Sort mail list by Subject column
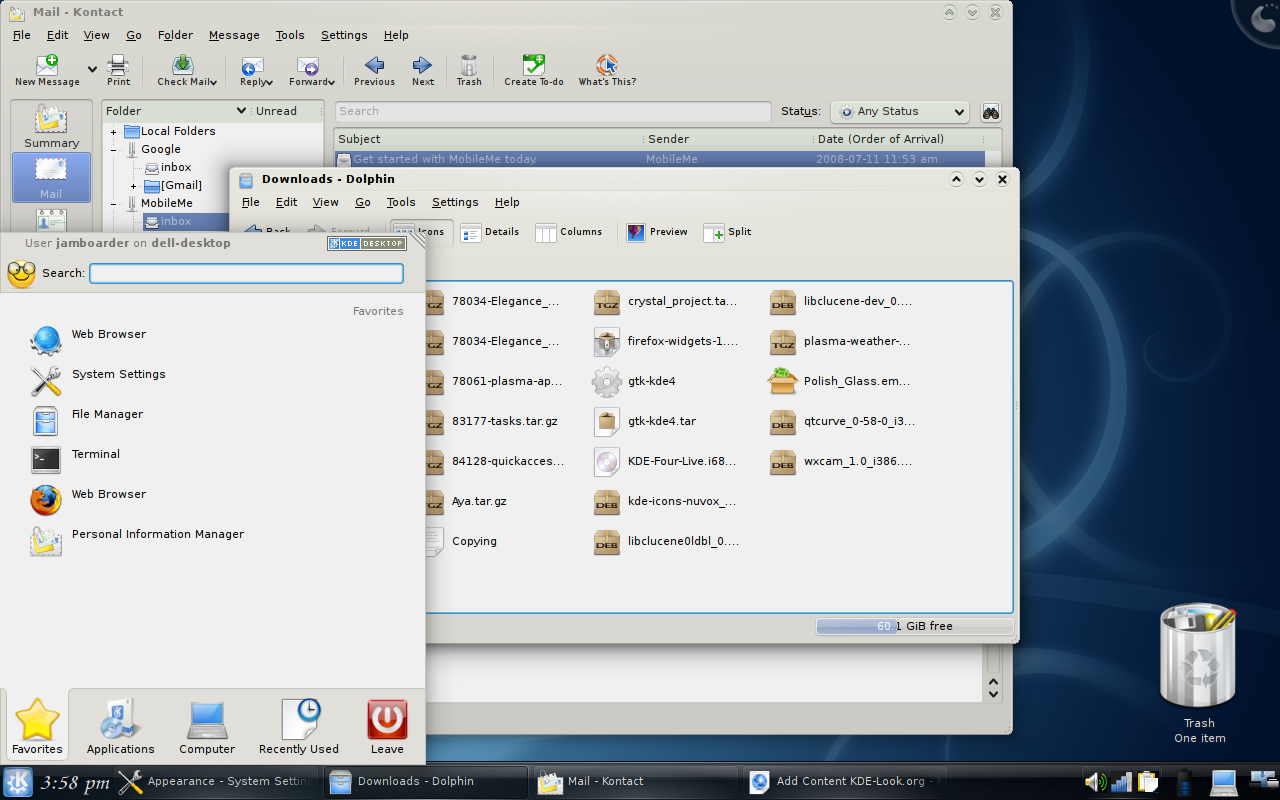1280x800 pixels. point(489,139)
